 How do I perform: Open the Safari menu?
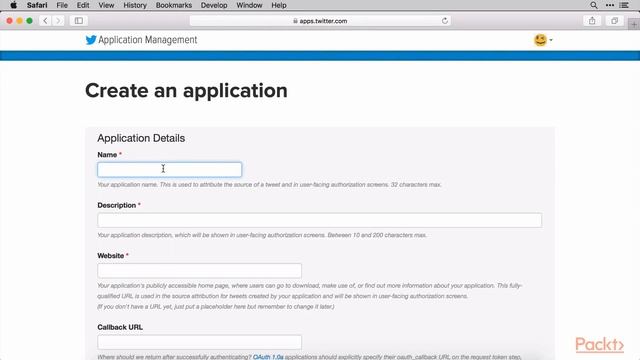[x=37, y=5]
